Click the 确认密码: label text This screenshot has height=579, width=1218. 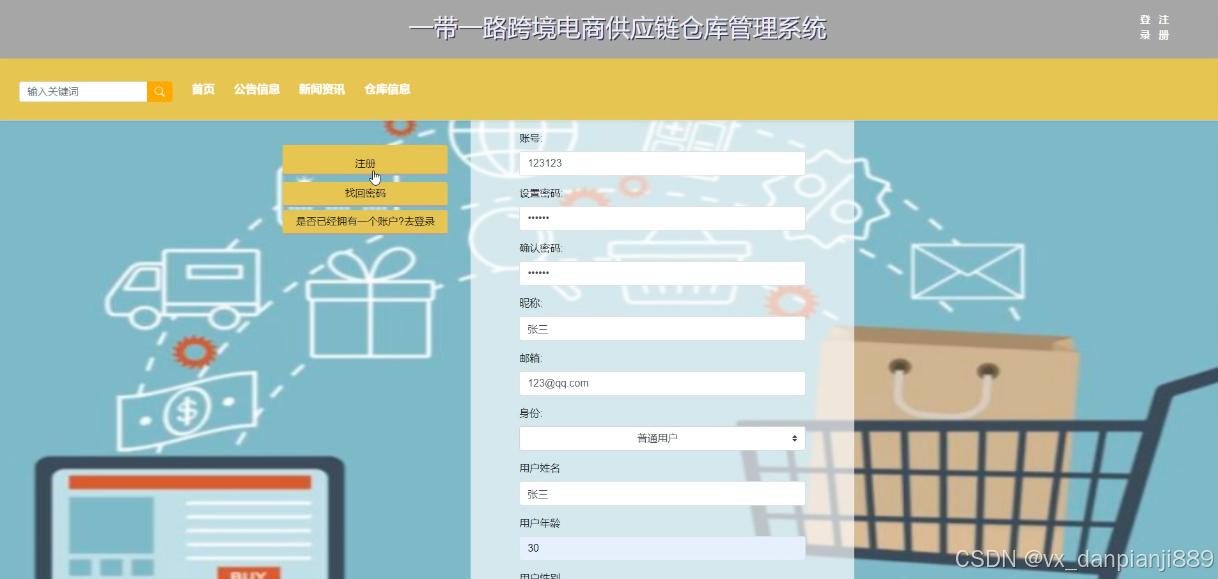(x=541, y=248)
